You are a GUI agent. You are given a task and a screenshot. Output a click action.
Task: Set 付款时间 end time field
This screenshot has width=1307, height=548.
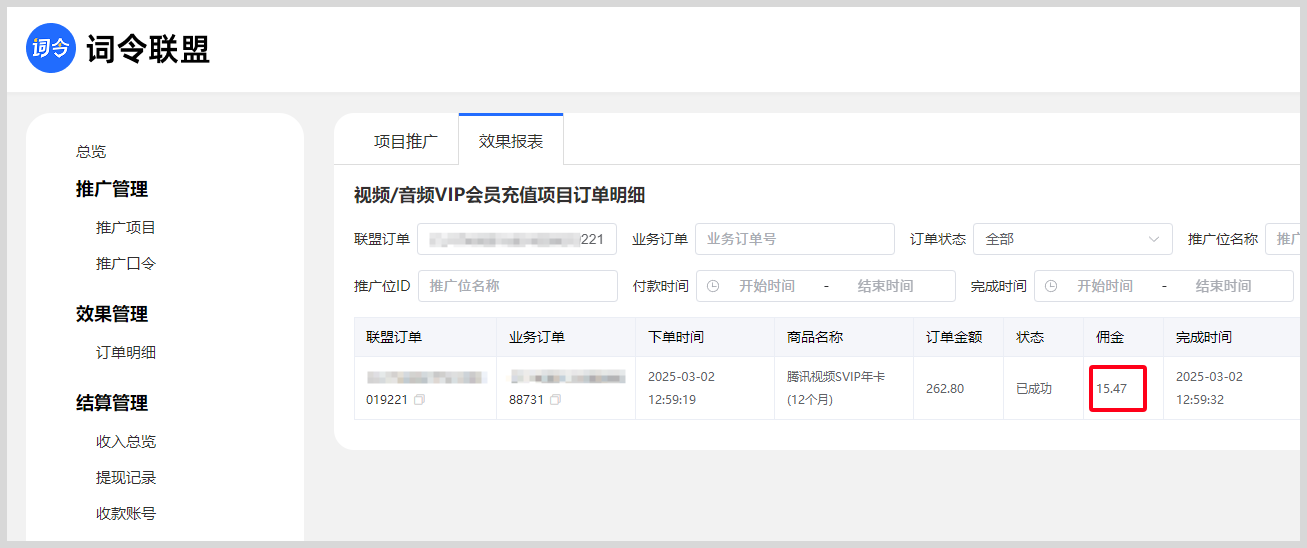coord(885,286)
